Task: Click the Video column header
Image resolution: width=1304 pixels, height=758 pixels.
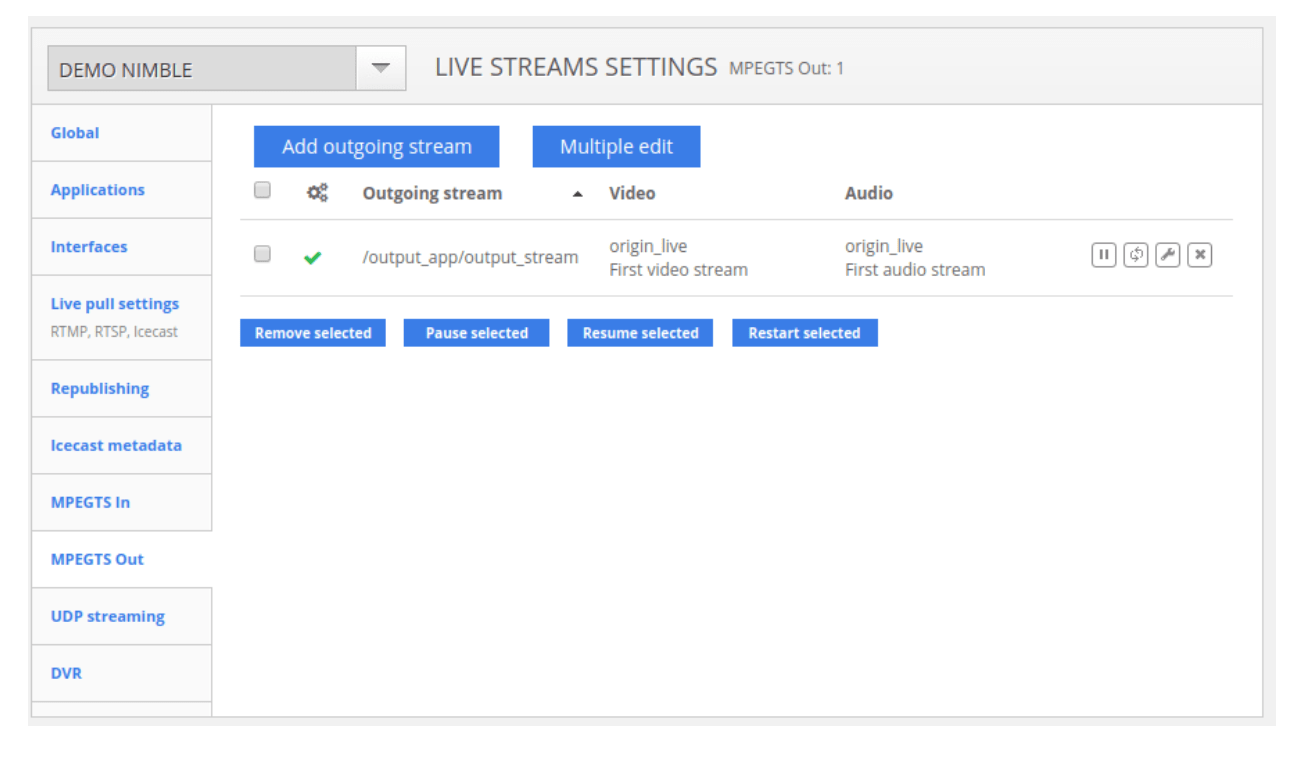Action: coord(632,193)
